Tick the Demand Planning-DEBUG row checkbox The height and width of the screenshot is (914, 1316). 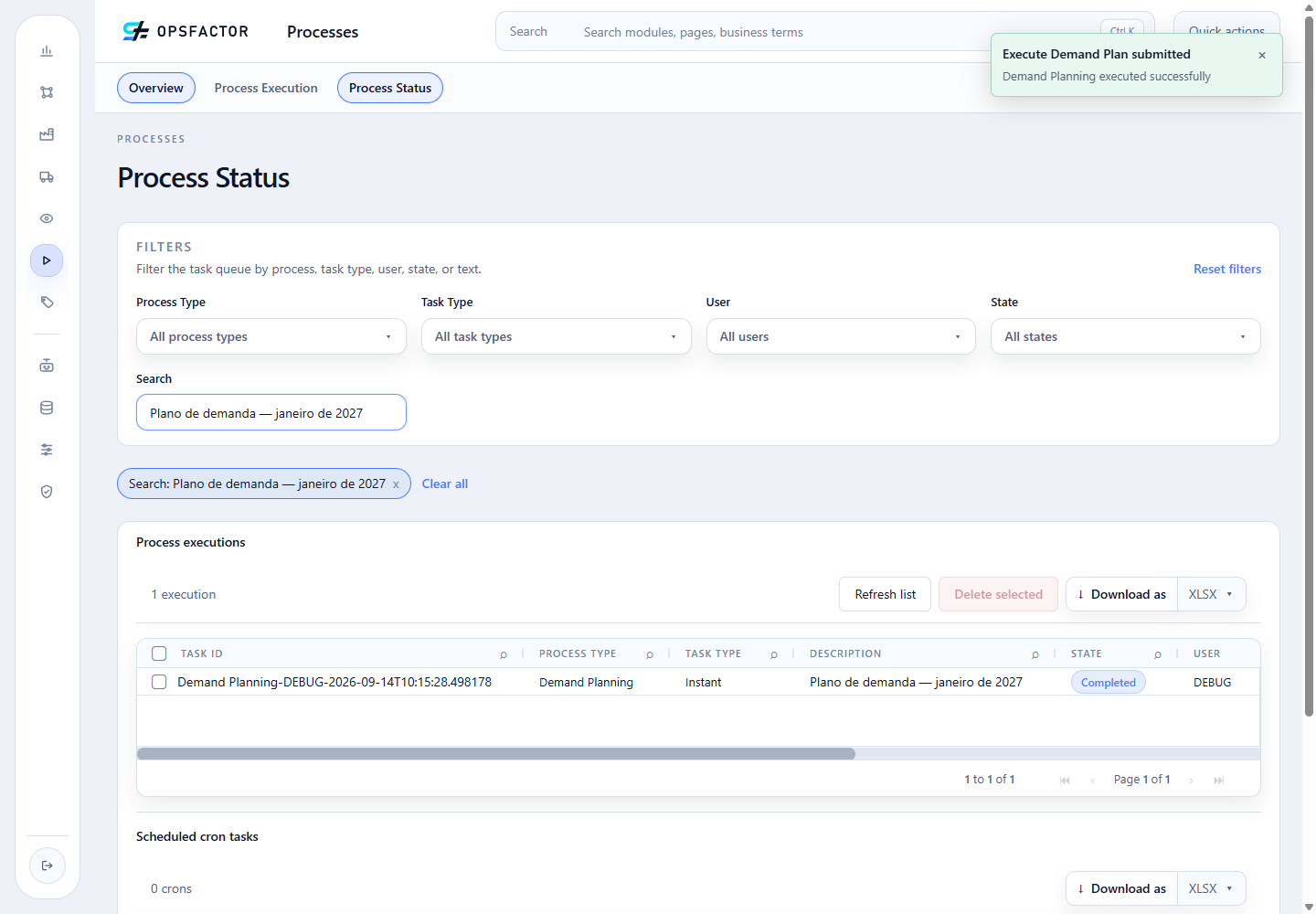159,682
